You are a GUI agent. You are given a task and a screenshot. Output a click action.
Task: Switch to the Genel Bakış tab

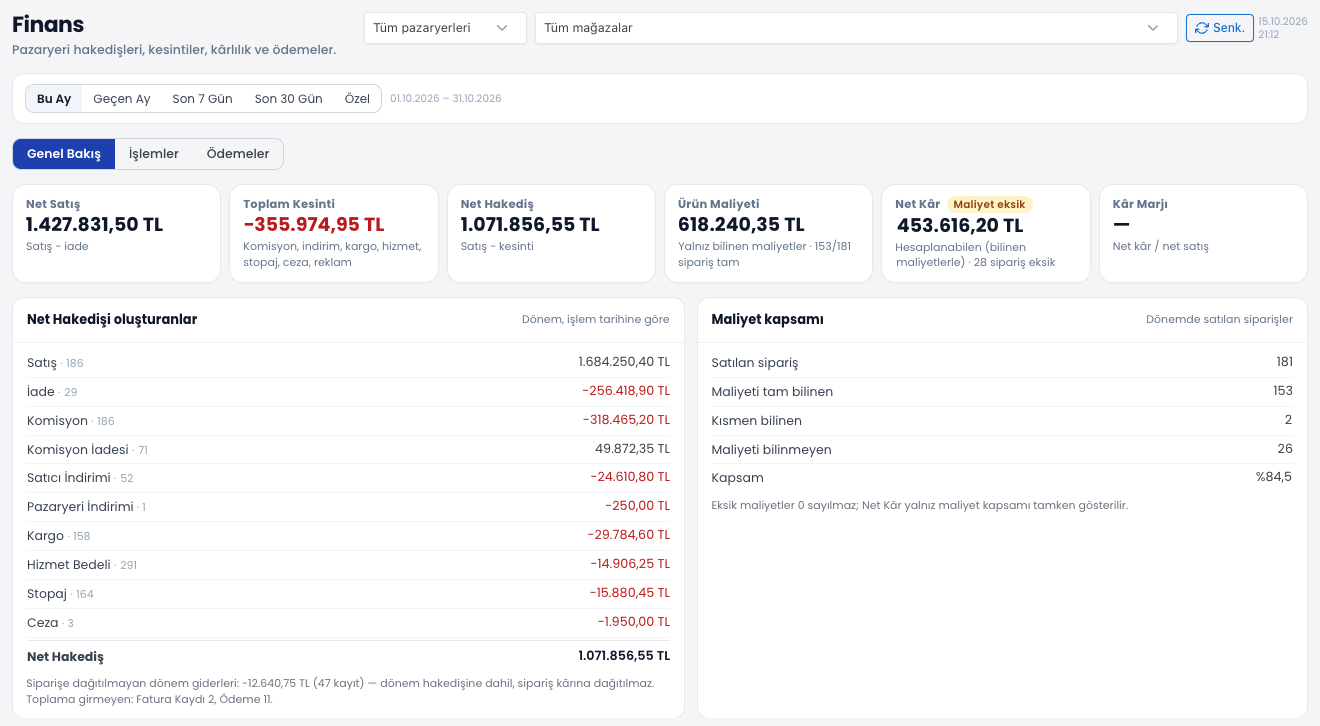point(64,154)
